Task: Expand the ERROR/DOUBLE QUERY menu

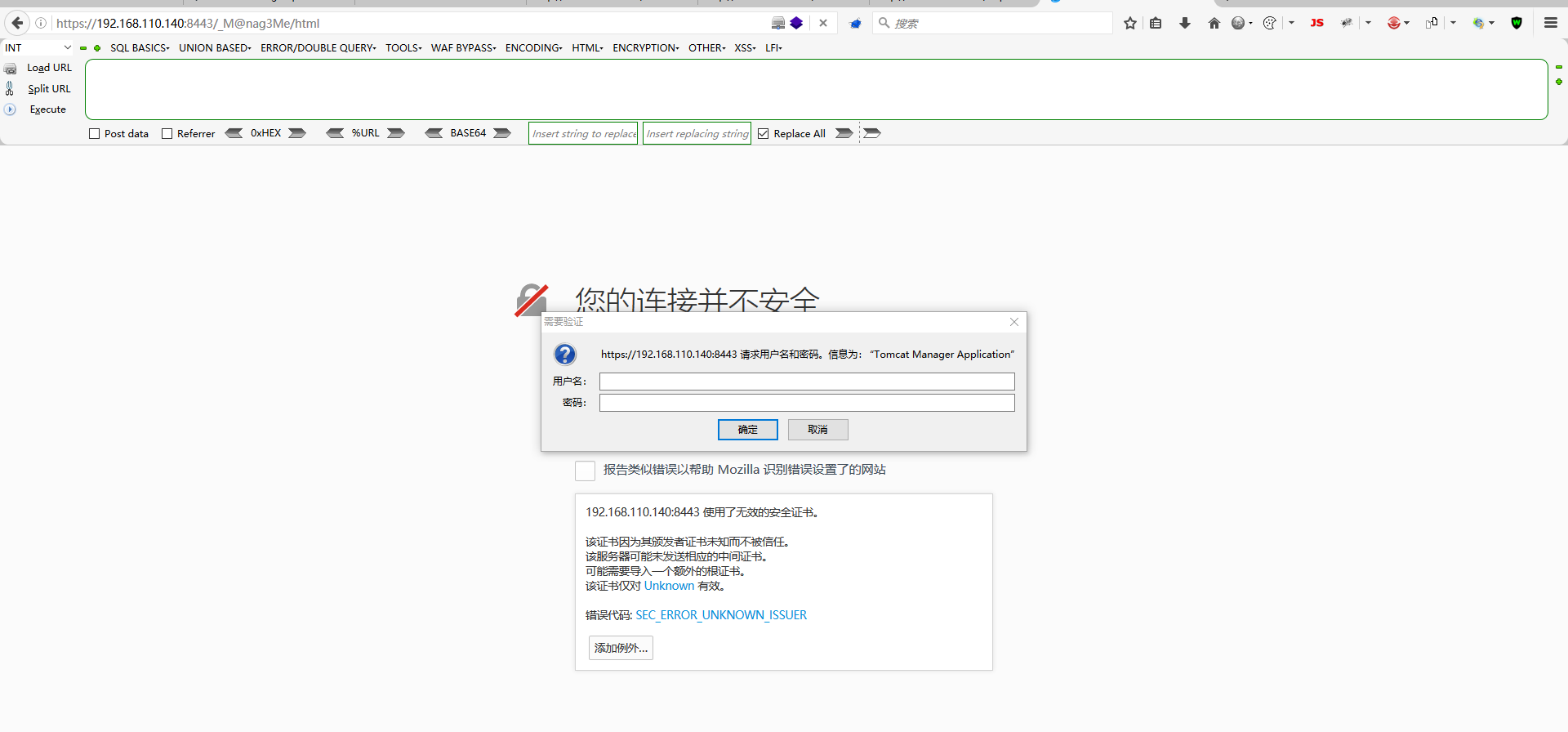Action: point(318,48)
